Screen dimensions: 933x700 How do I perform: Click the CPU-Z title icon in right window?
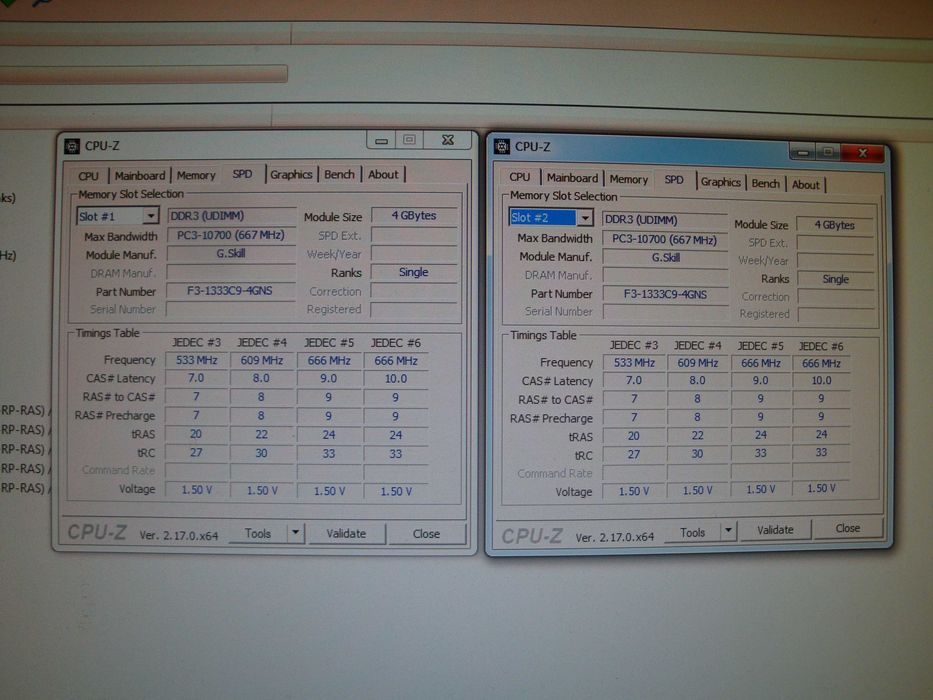[502, 146]
